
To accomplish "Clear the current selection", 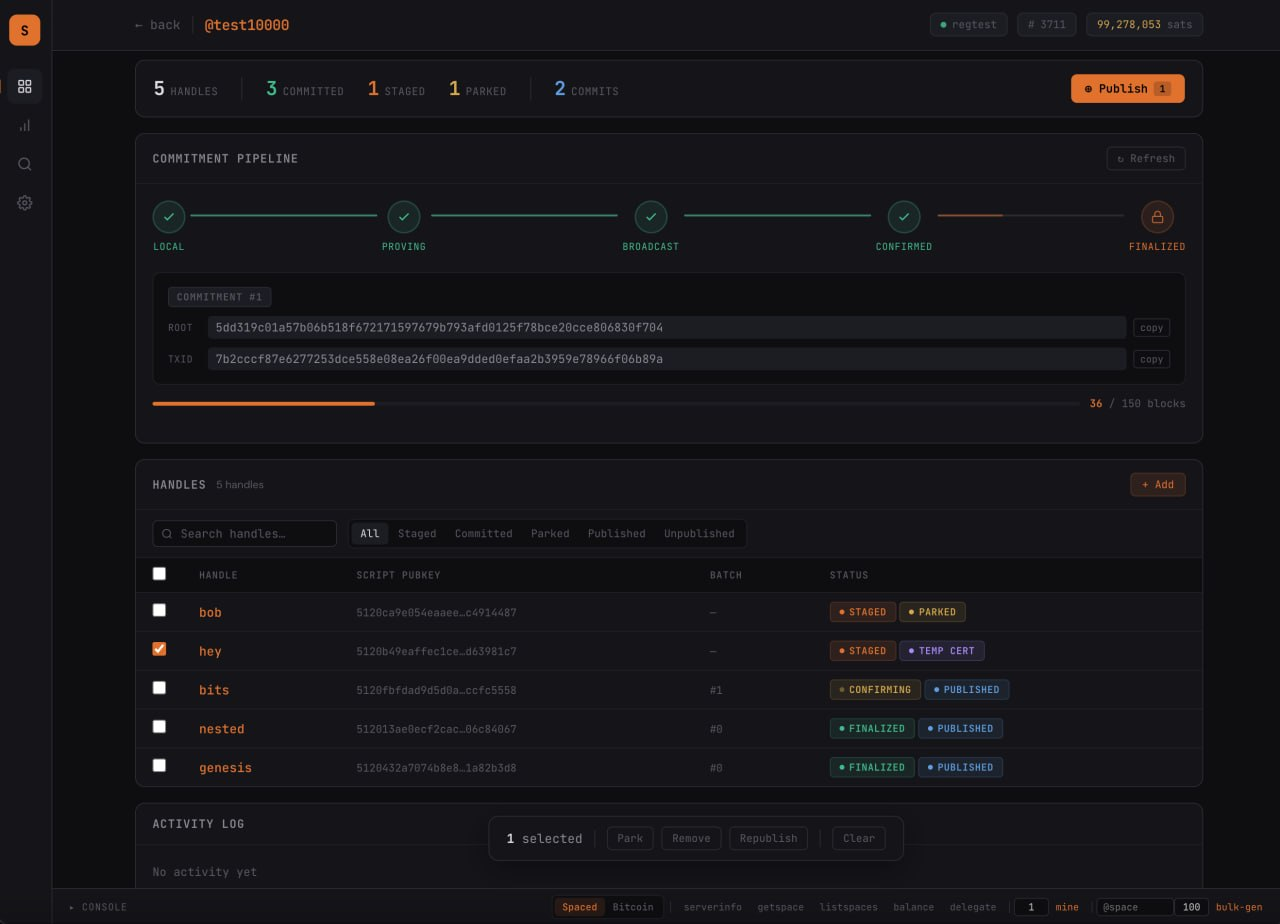I will point(859,838).
